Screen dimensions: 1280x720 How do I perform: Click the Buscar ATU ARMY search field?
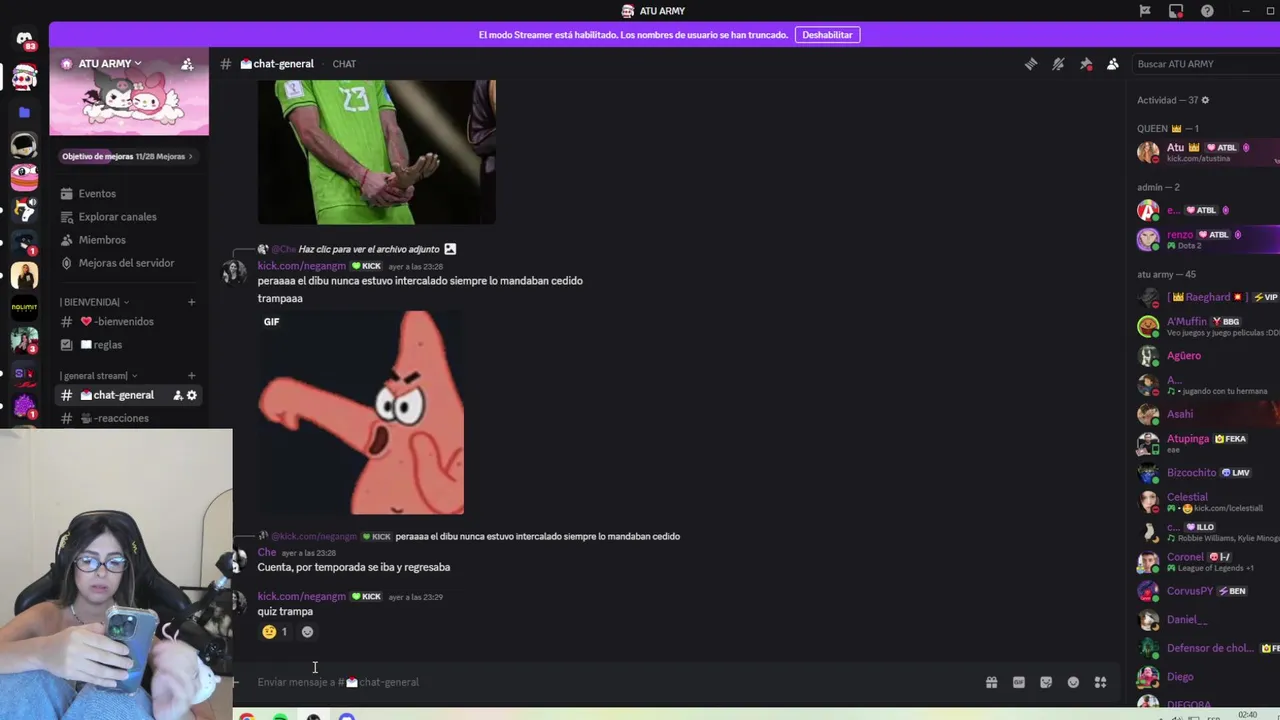pos(1204,64)
